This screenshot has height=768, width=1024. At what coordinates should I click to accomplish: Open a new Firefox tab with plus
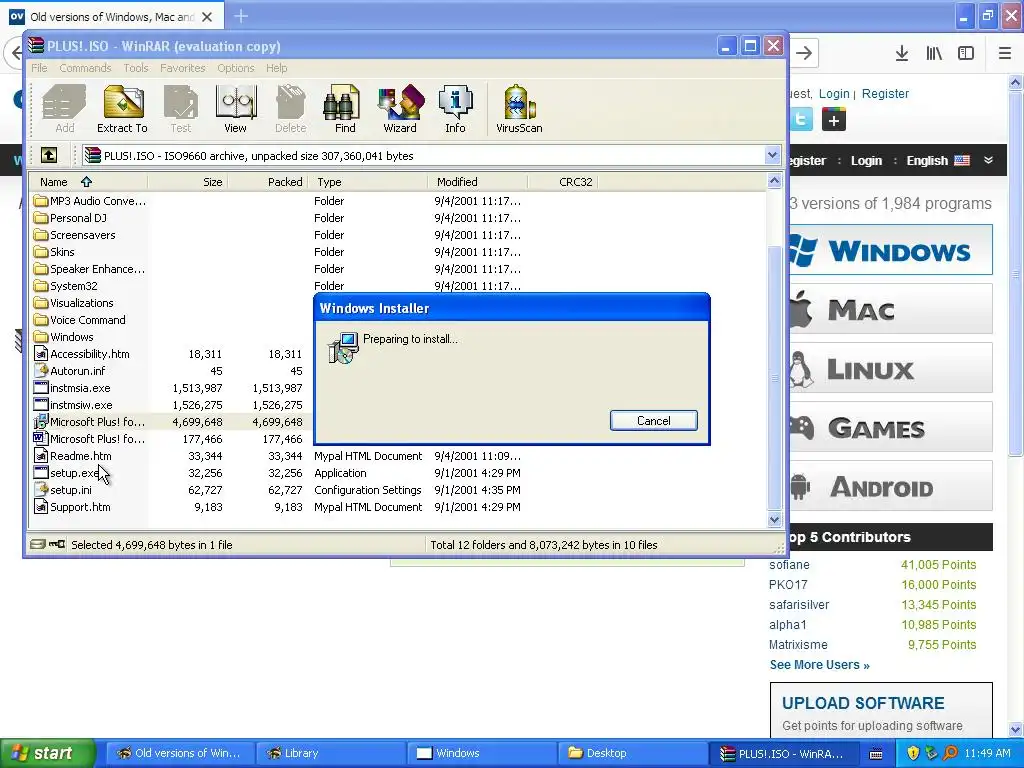pyautogui.click(x=241, y=16)
